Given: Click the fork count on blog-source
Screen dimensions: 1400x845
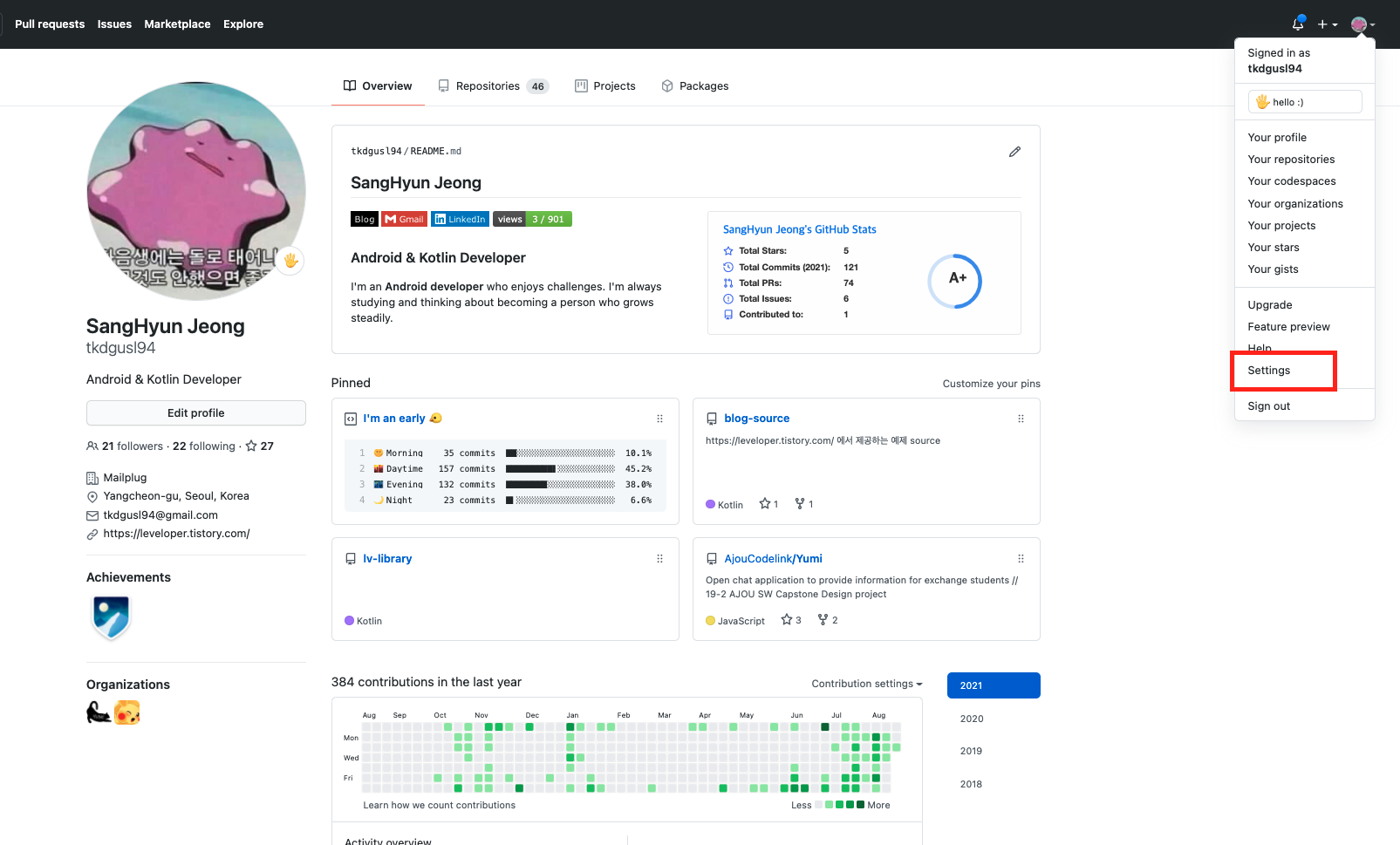Looking at the screenshot, I should pyautogui.click(x=804, y=504).
